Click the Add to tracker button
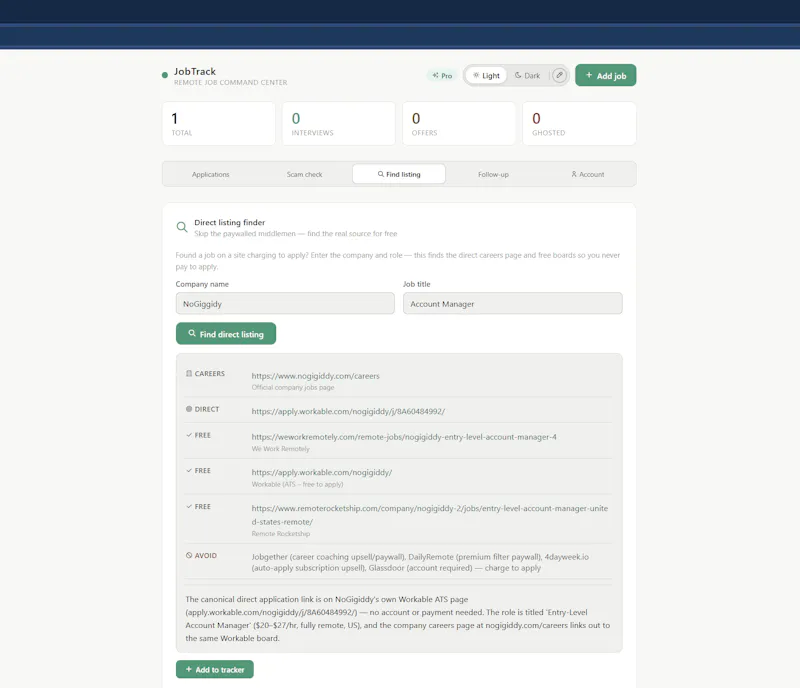Screen dimensions: 800x688 click(215, 669)
